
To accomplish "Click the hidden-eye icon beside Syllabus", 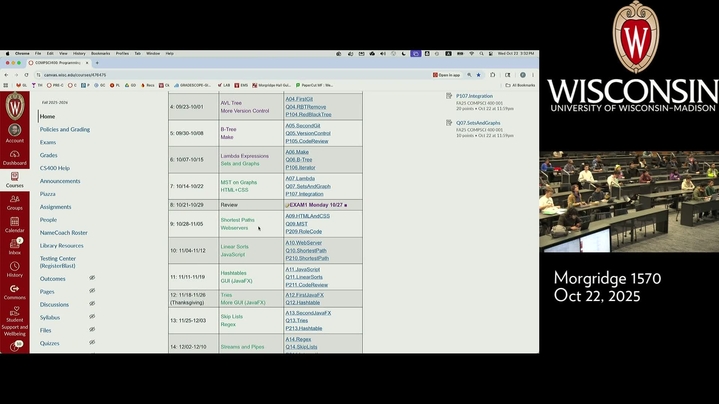I will 92,317.
